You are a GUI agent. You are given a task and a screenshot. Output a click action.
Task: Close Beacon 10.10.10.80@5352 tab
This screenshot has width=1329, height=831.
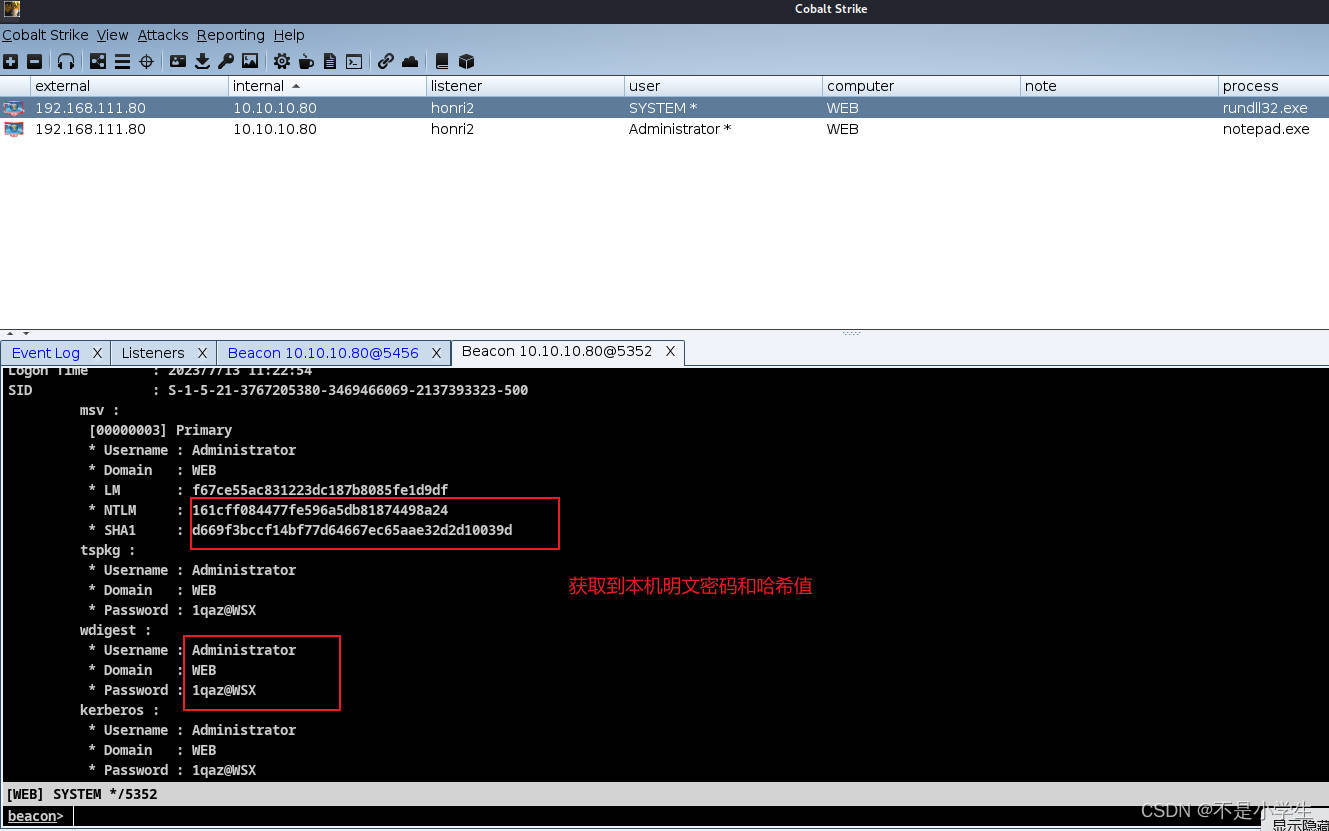(670, 351)
